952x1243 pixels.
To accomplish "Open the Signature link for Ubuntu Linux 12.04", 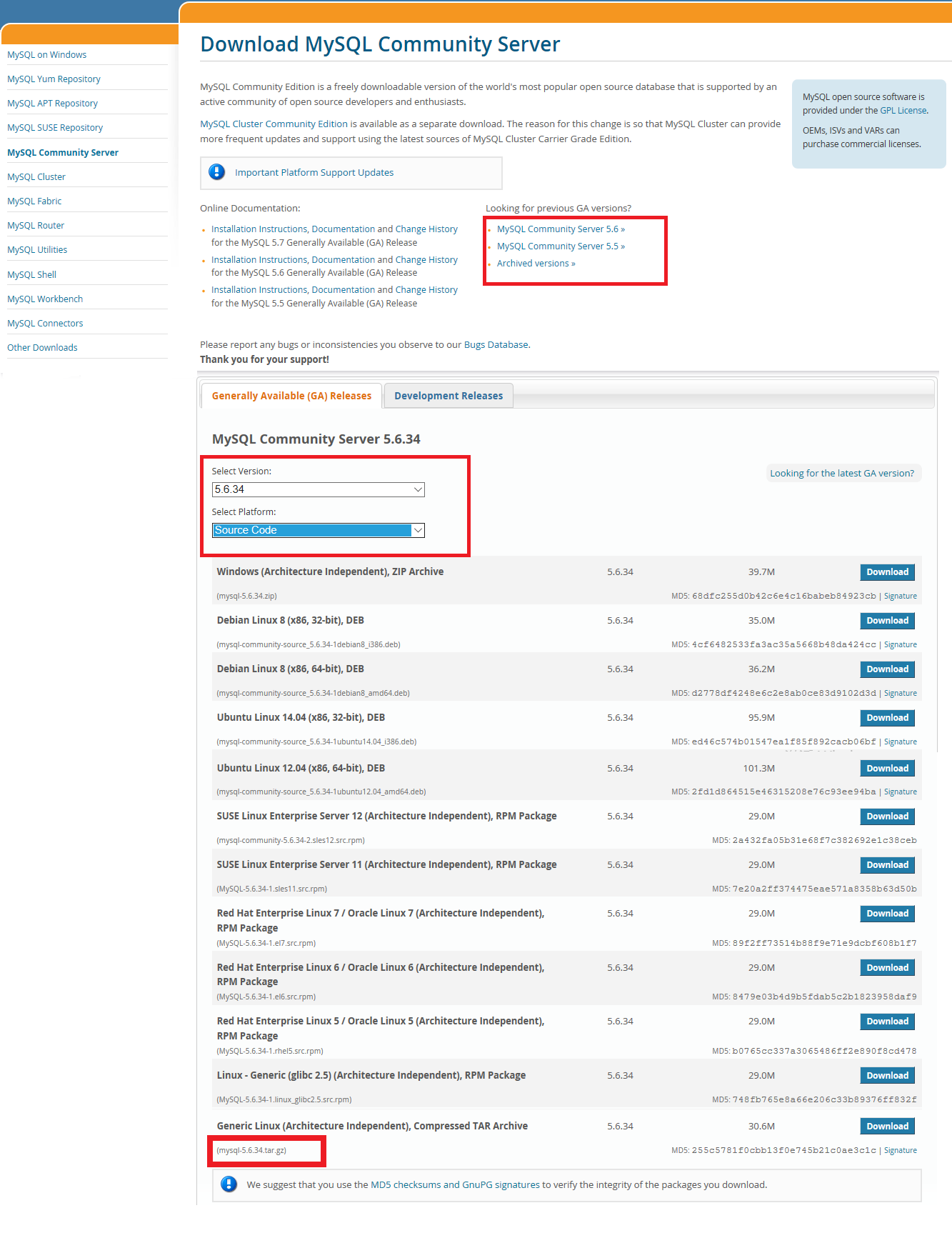I will pyautogui.click(x=901, y=792).
